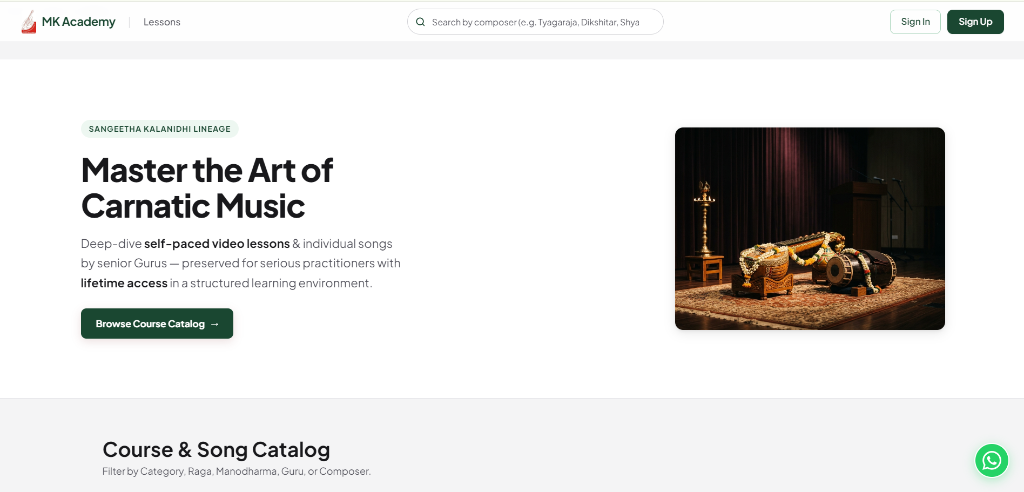Click the Sangeetha Kalanidhi Lineage badge
Image resolution: width=1024 pixels, height=492 pixels.
click(x=159, y=129)
